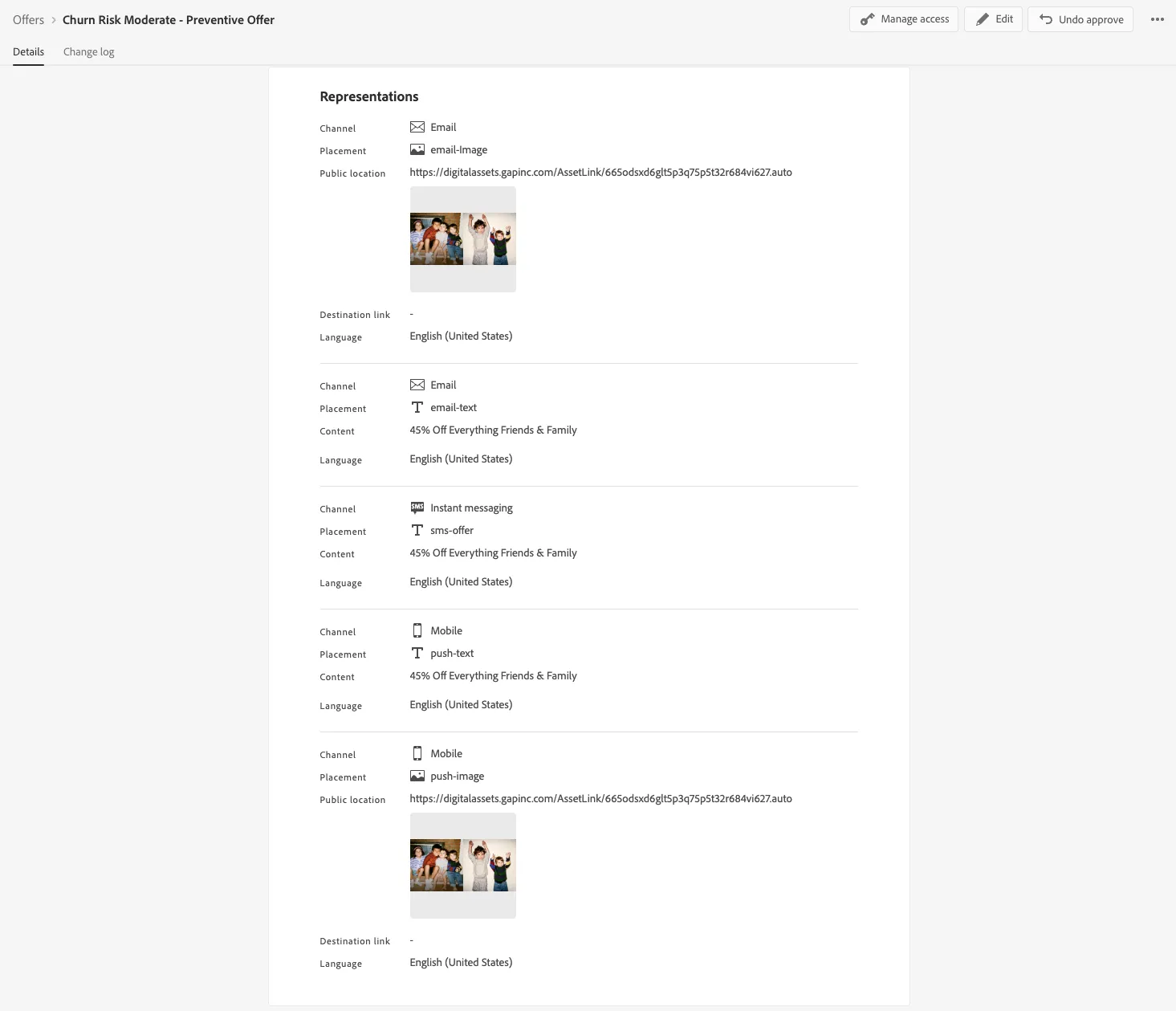1176x1011 pixels.
Task: Click the email-text content '45% Off Everything'
Action: pyautogui.click(x=493, y=430)
